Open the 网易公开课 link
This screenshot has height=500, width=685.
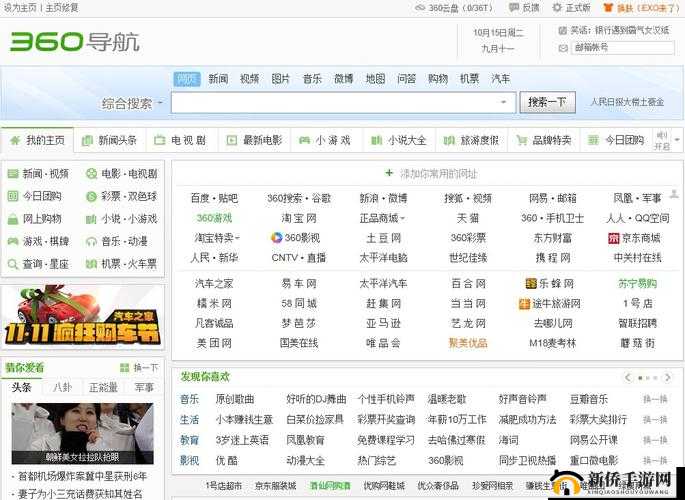click(x=594, y=440)
